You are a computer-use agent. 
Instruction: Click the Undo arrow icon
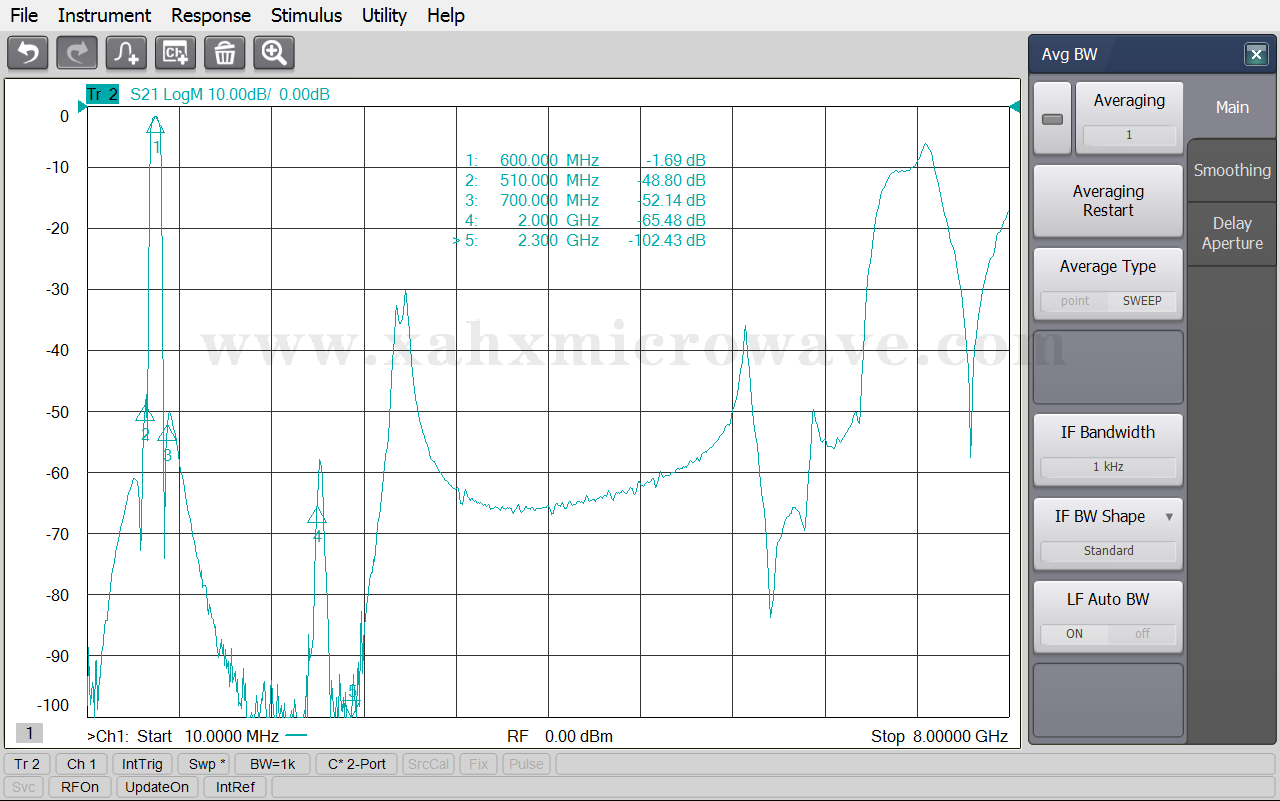click(28, 53)
